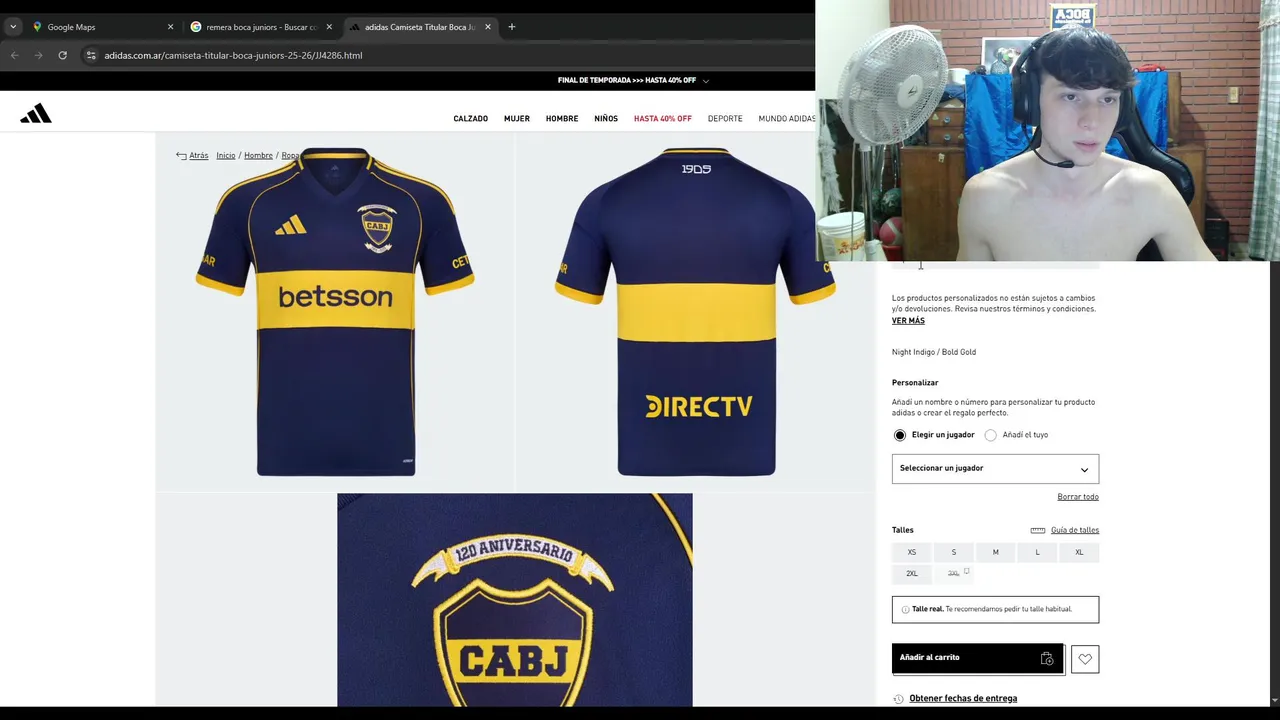
Task: Choose size 2XL
Action: tap(912, 574)
